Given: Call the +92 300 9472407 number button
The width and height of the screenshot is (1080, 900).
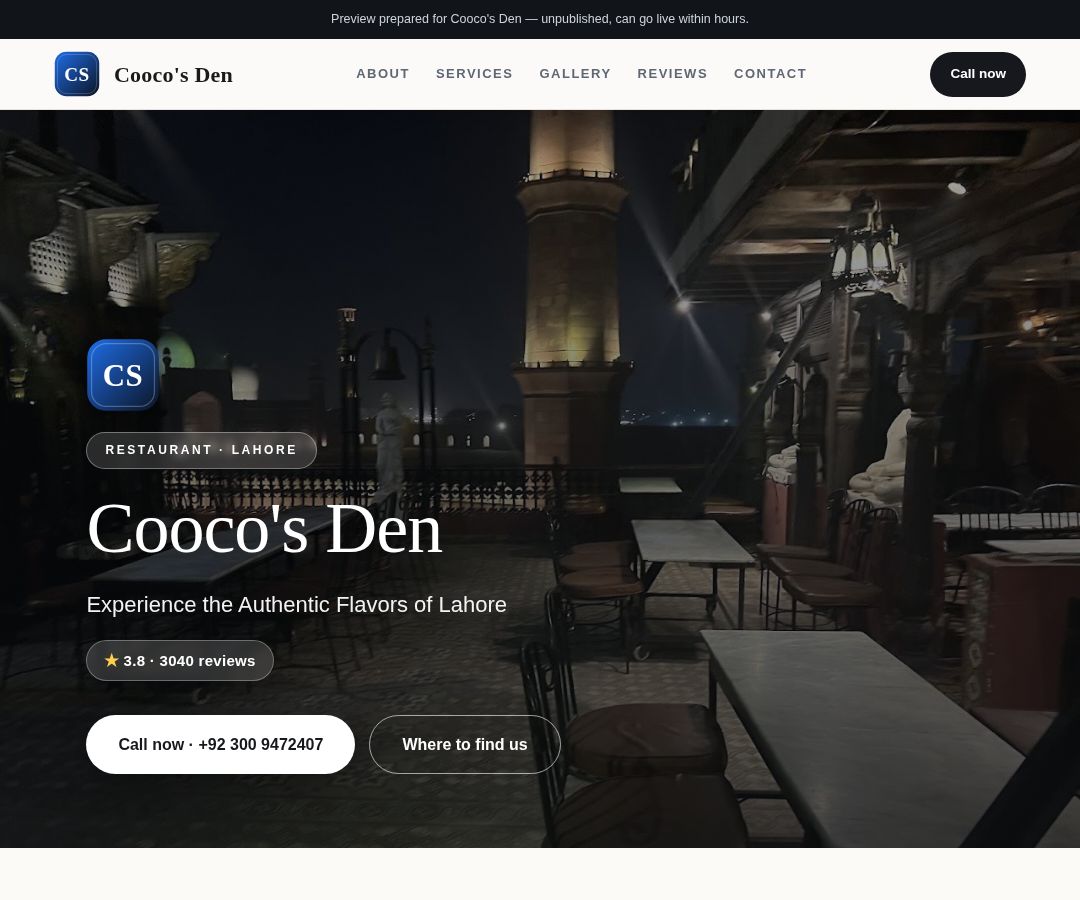Looking at the screenshot, I should (220, 744).
